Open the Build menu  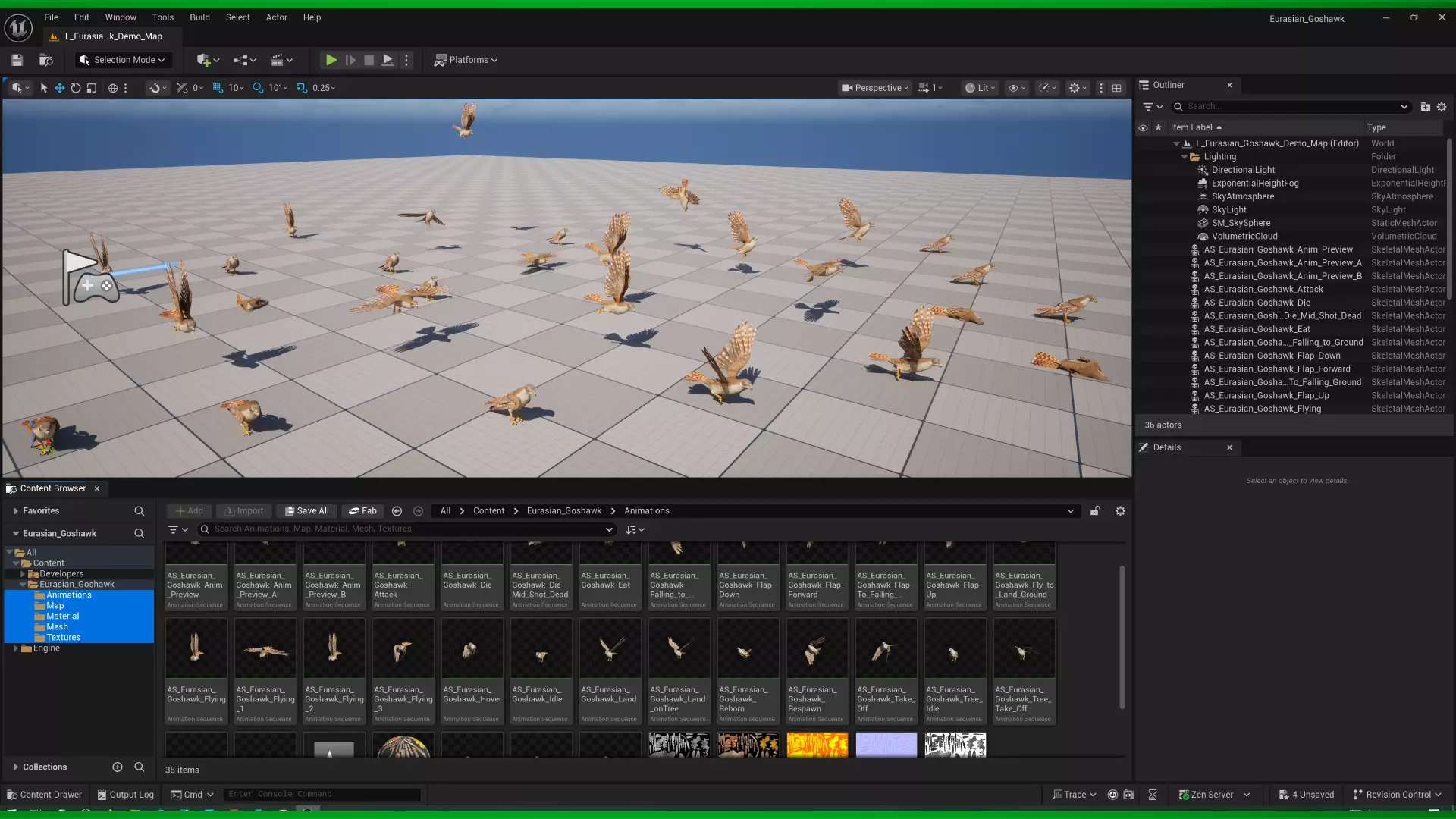199,17
